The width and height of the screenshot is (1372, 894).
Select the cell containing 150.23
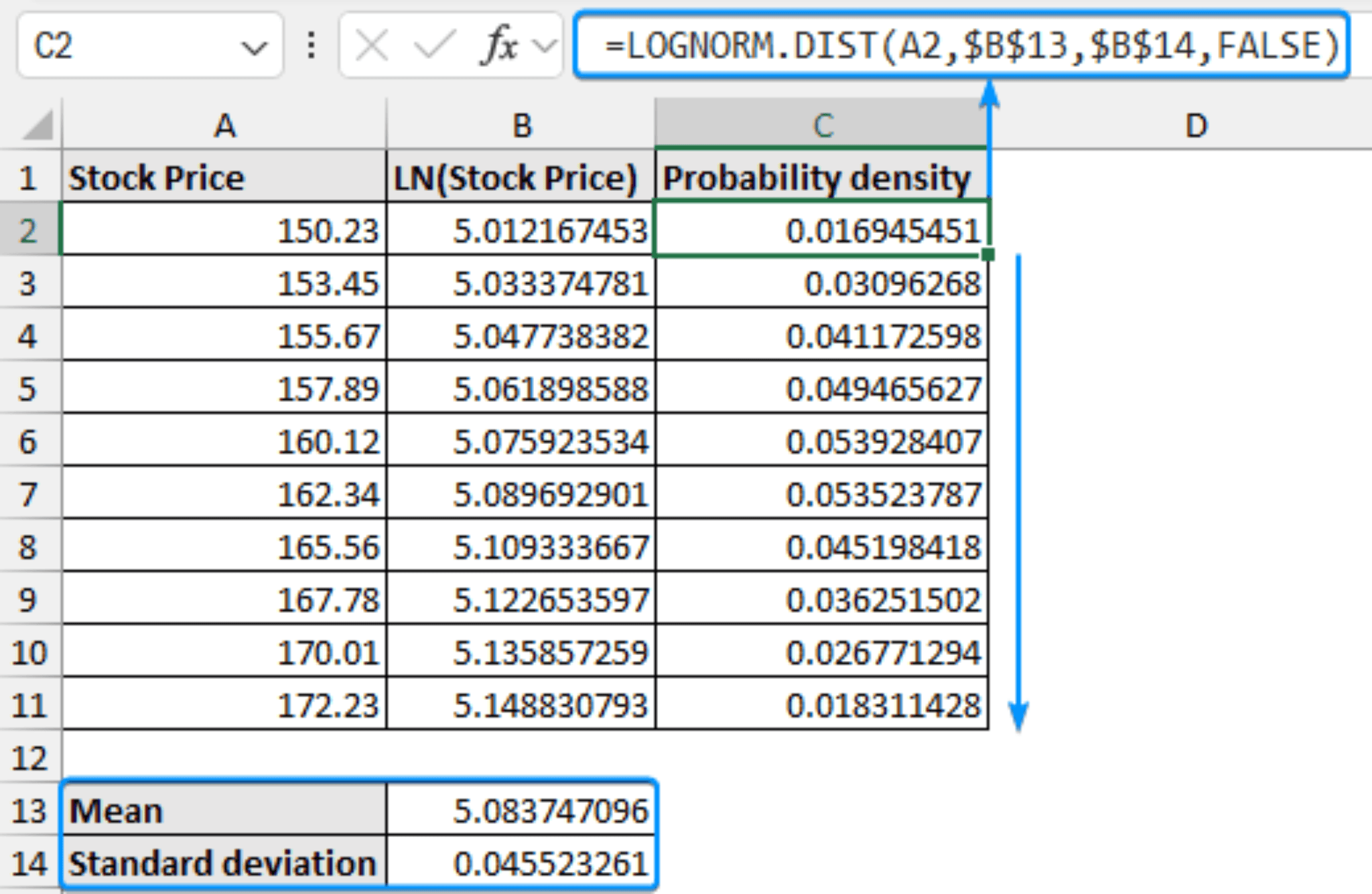tap(224, 231)
